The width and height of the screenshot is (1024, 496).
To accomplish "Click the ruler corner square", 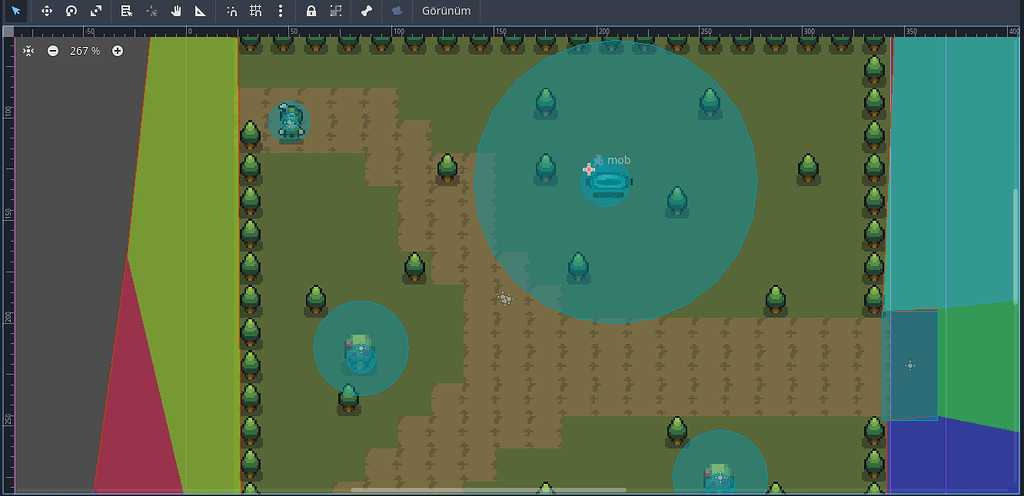I will click(x=8, y=31).
